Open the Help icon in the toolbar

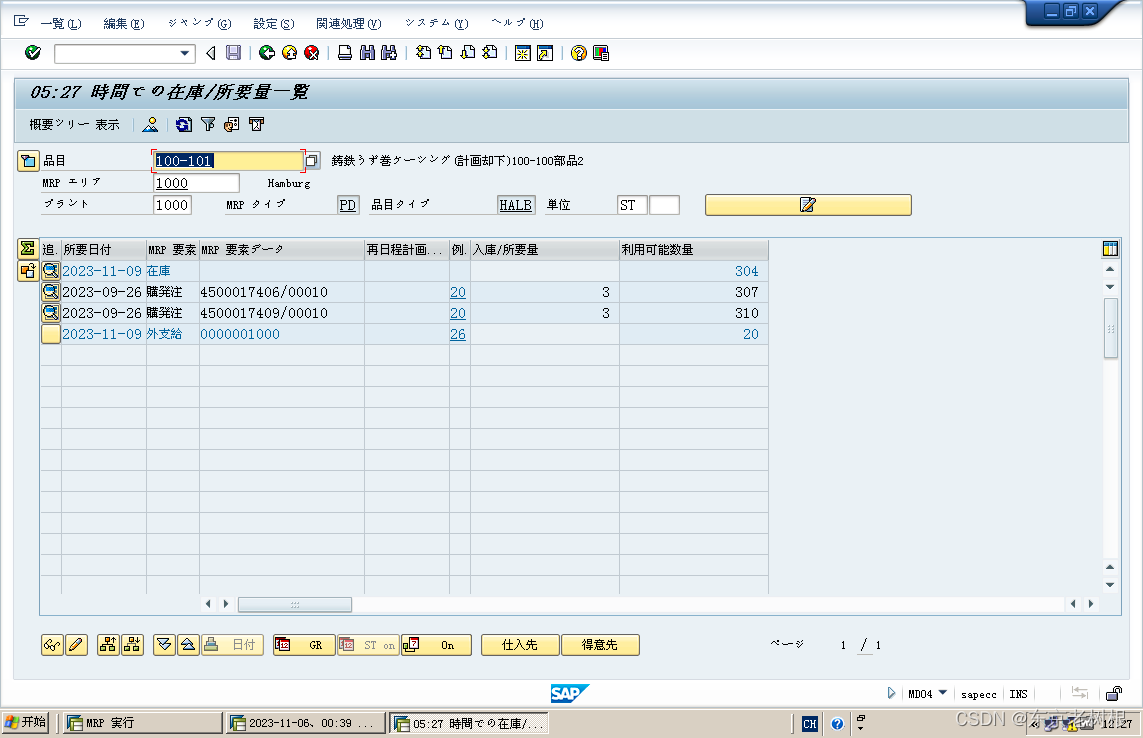pyautogui.click(x=578, y=53)
